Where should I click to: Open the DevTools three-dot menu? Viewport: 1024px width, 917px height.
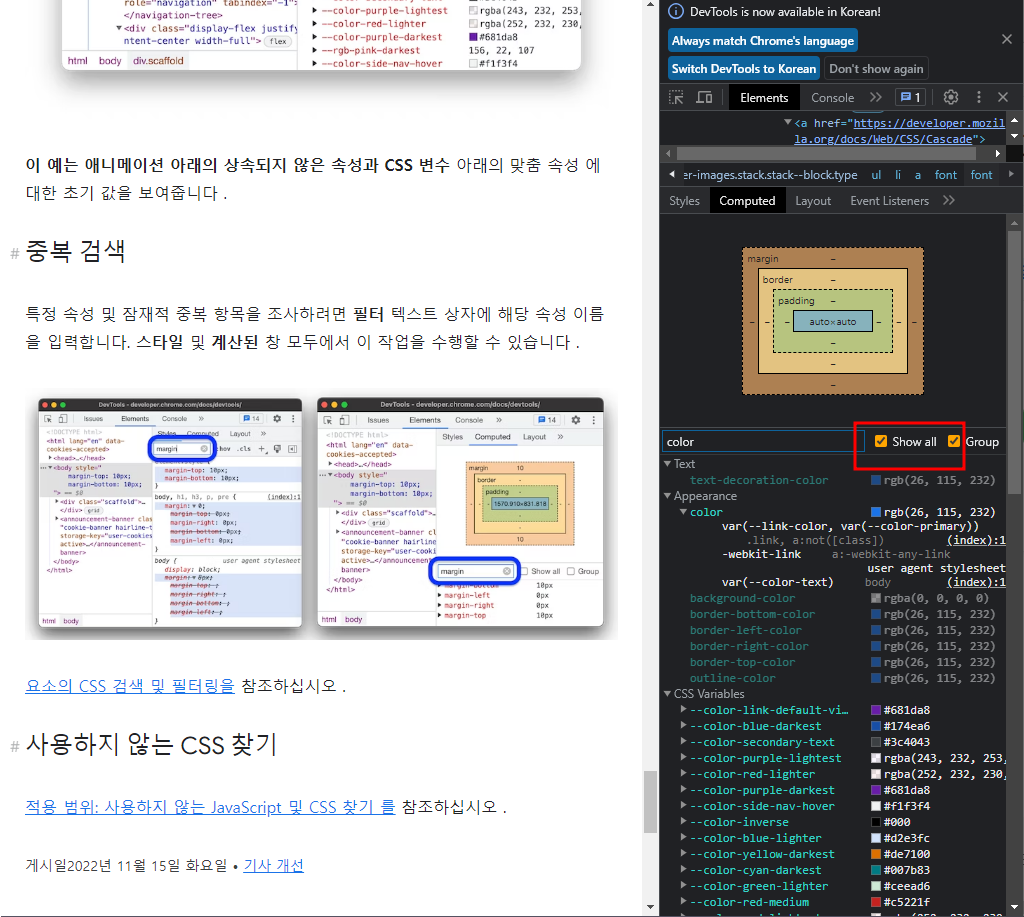(978, 97)
